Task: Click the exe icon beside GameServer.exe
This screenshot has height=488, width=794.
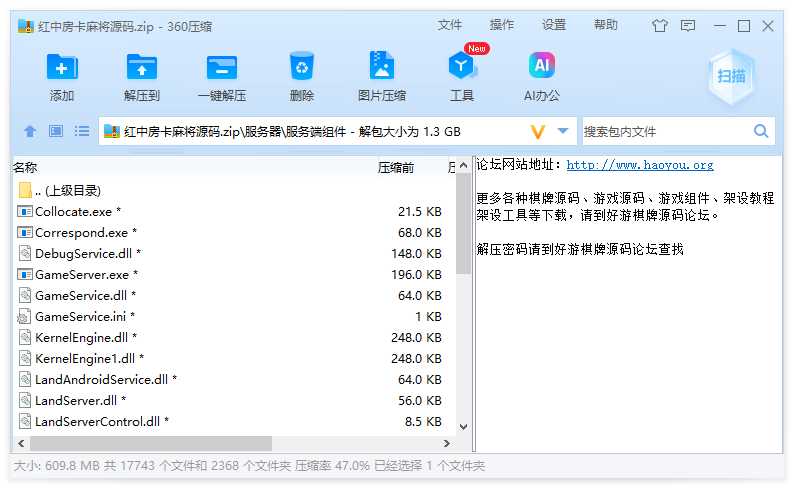Action: coord(25,274)
